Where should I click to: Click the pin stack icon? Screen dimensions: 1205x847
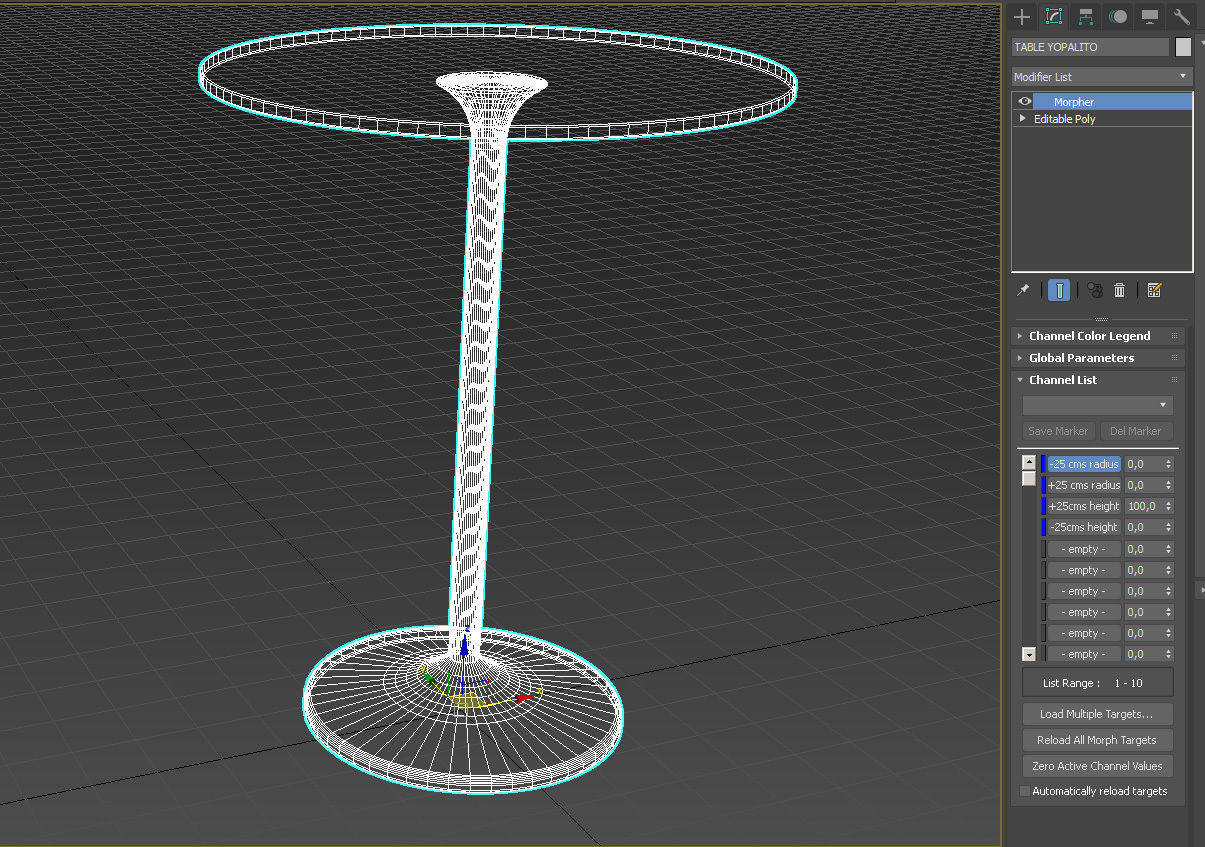(1023, 290)
